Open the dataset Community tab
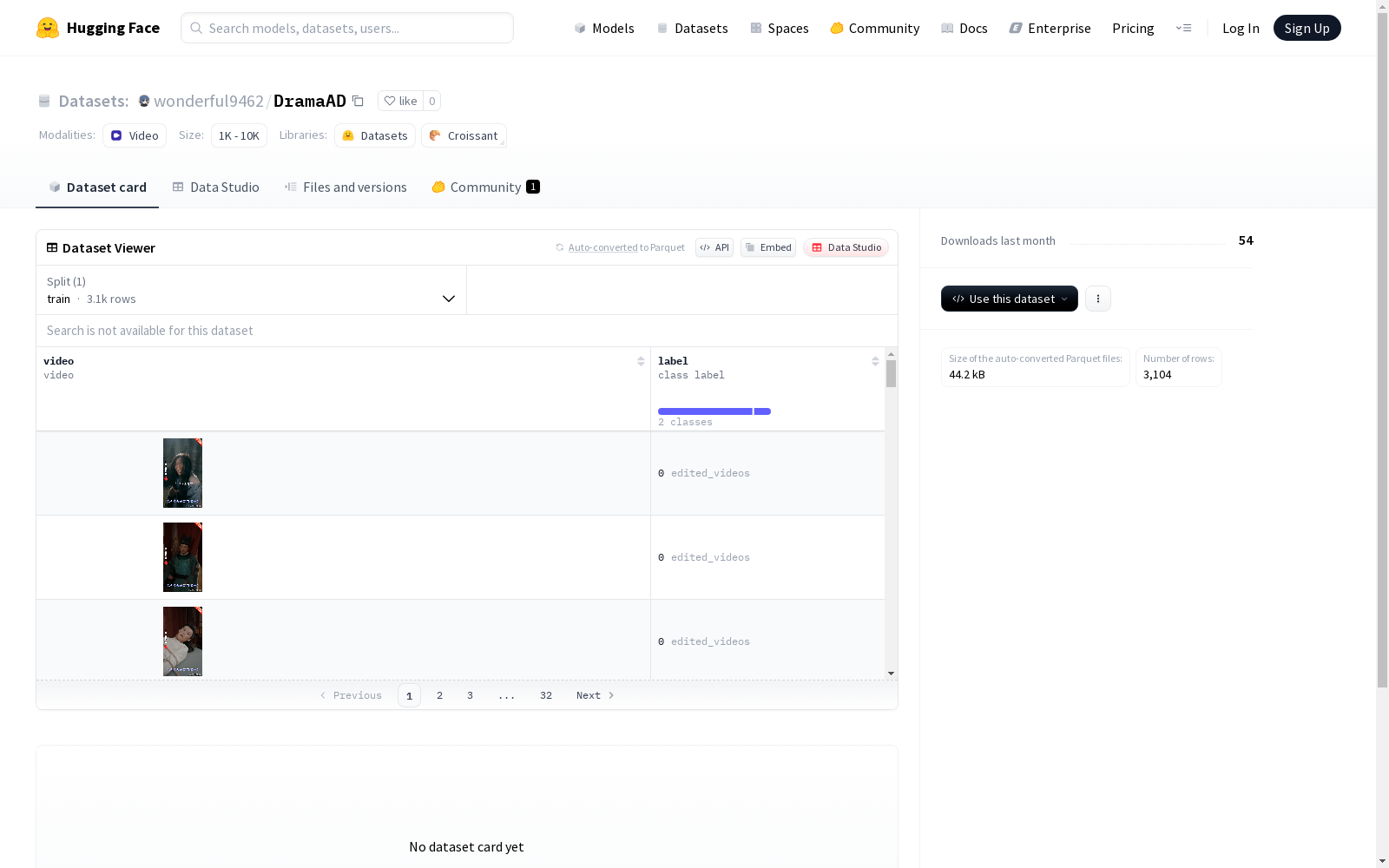This screenshot has height=868, width=1389. (x=486, y=187)
